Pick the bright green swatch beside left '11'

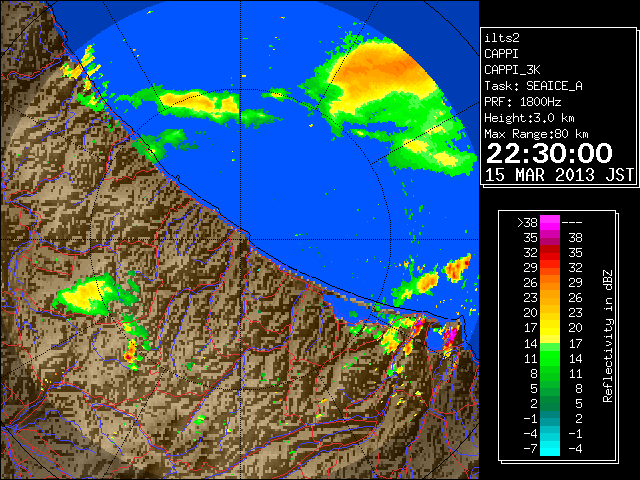click(550, 358)
